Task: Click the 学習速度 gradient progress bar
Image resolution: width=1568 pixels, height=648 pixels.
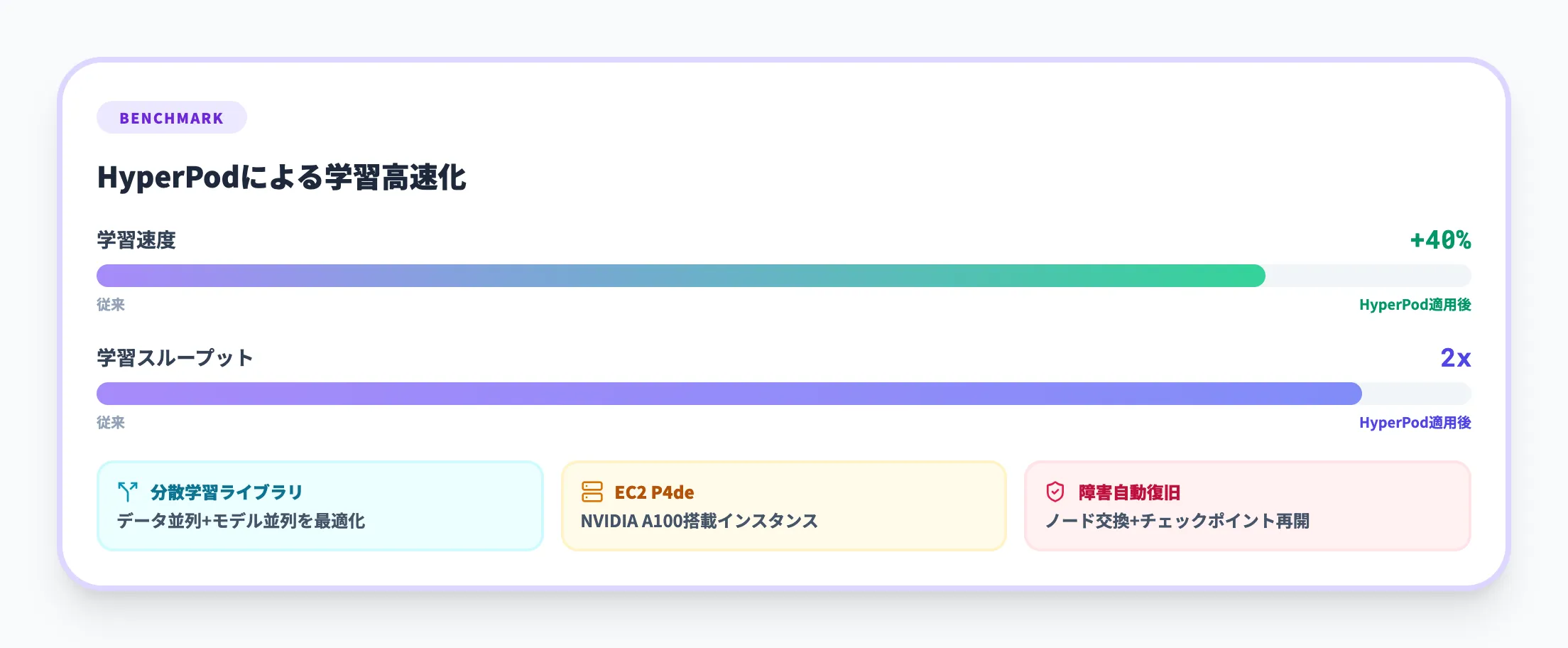Action: click(680, 276)
